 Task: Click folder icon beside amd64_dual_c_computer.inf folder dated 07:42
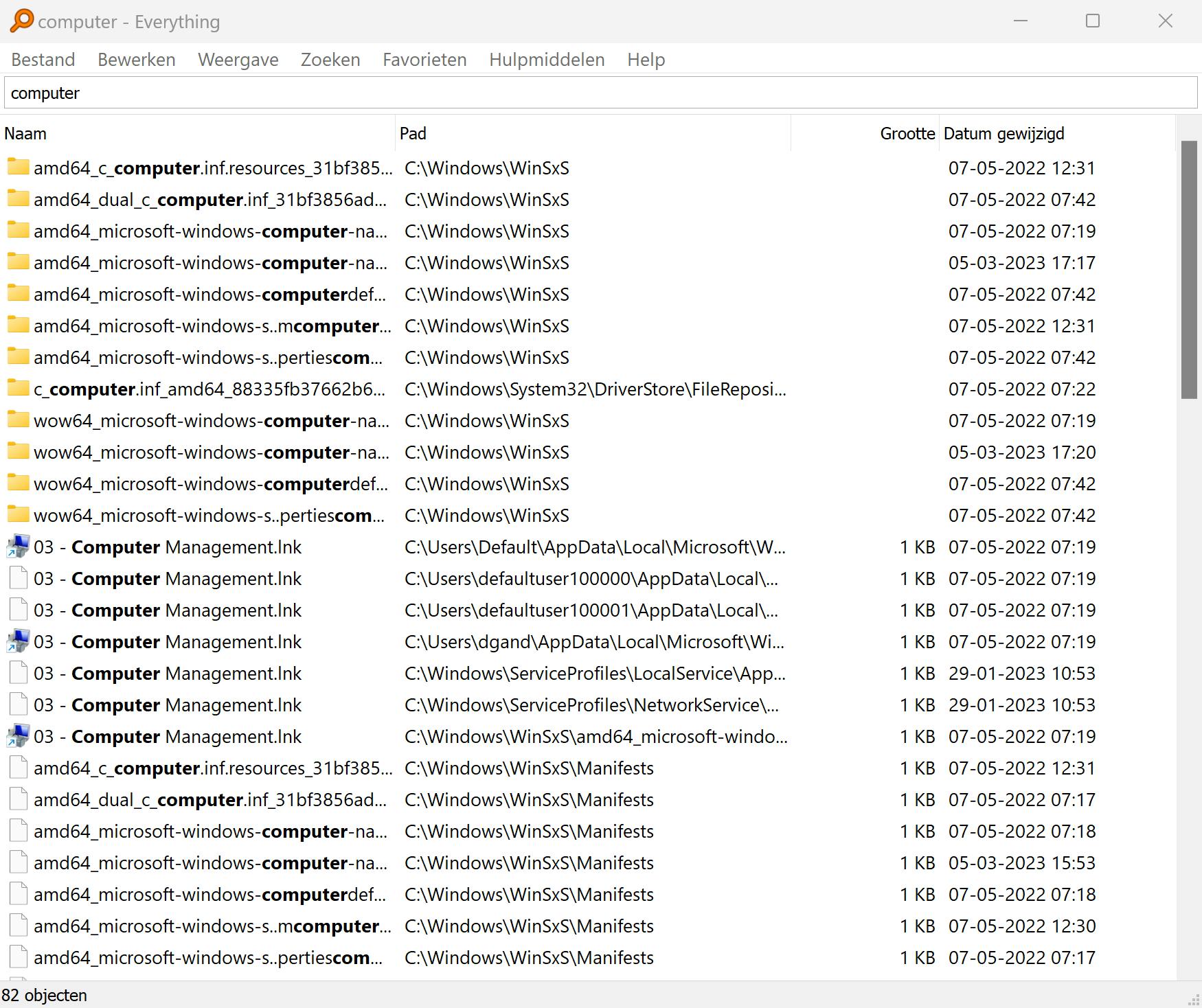pyautogui.click(x=18, y=199)
